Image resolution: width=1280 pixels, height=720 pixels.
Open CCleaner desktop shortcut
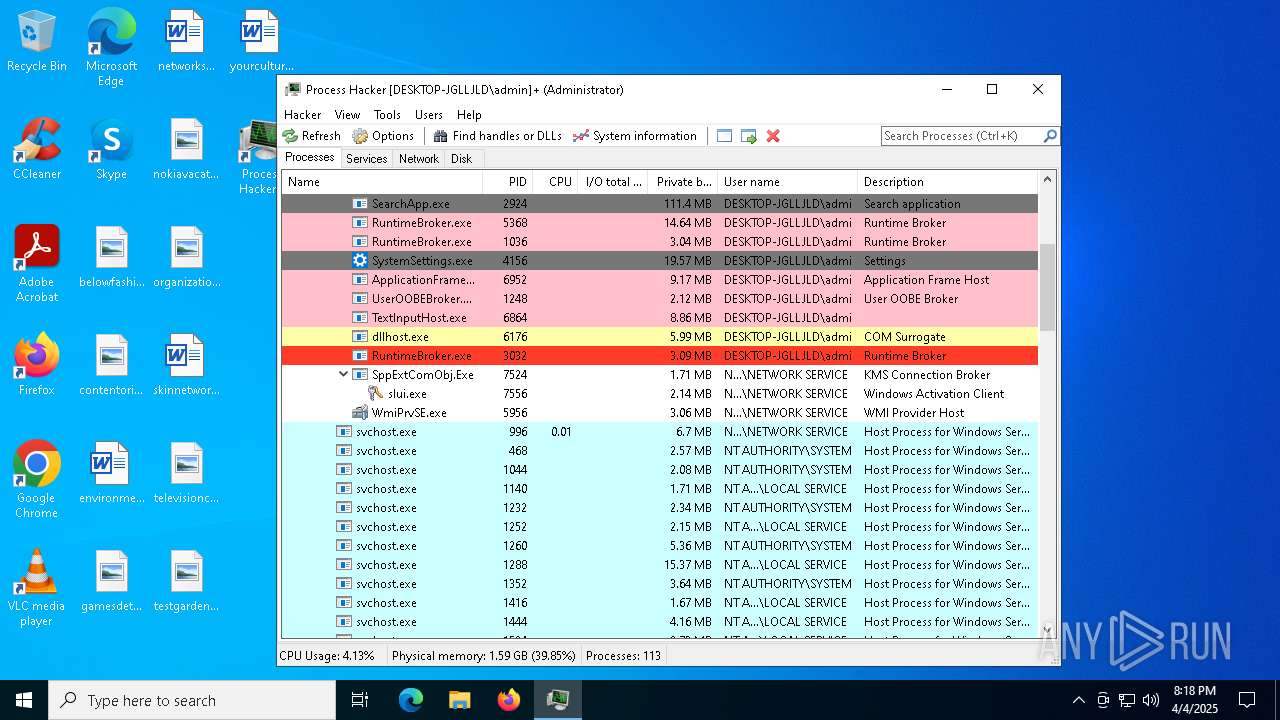[x=37, y=150]
